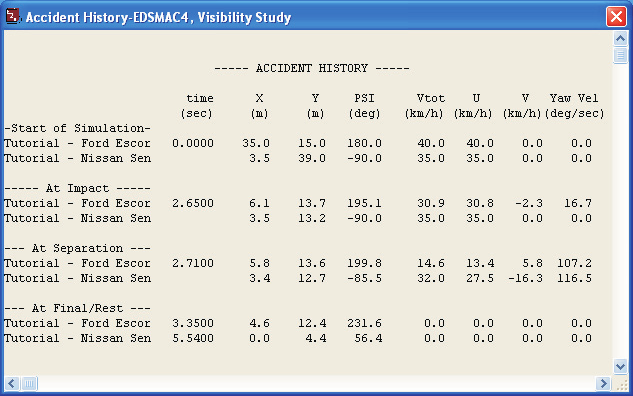The image size is (633, 396).
Task: Click the At Separation section label
Action: click(x=77, y=248)
